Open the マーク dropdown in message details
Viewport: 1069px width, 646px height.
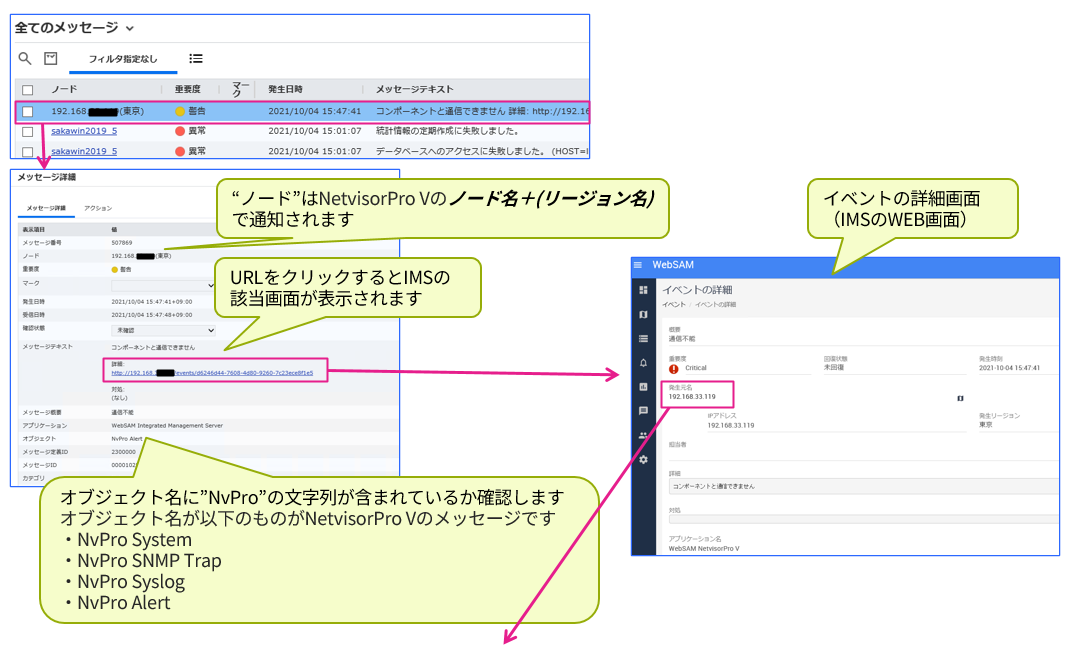pyautogui.click(x=163, y=285)
